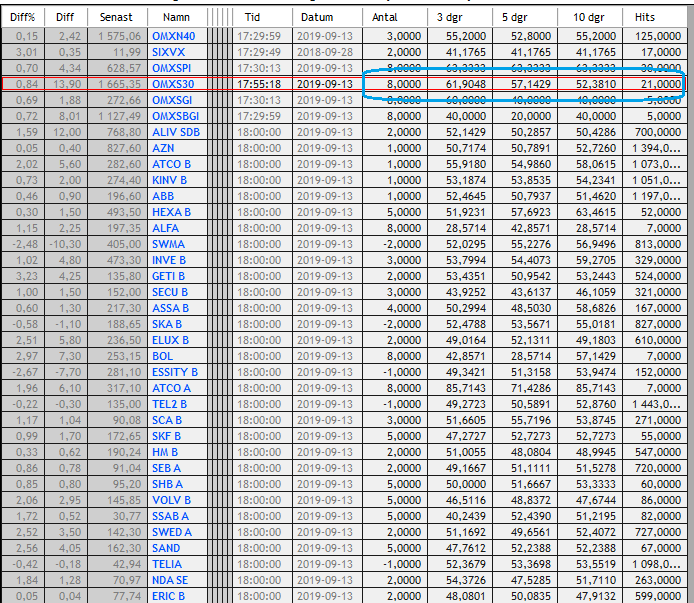Viewport: 694px width, 603px height.
Task: Sort by the Senast column header
Action: [117, 17]
